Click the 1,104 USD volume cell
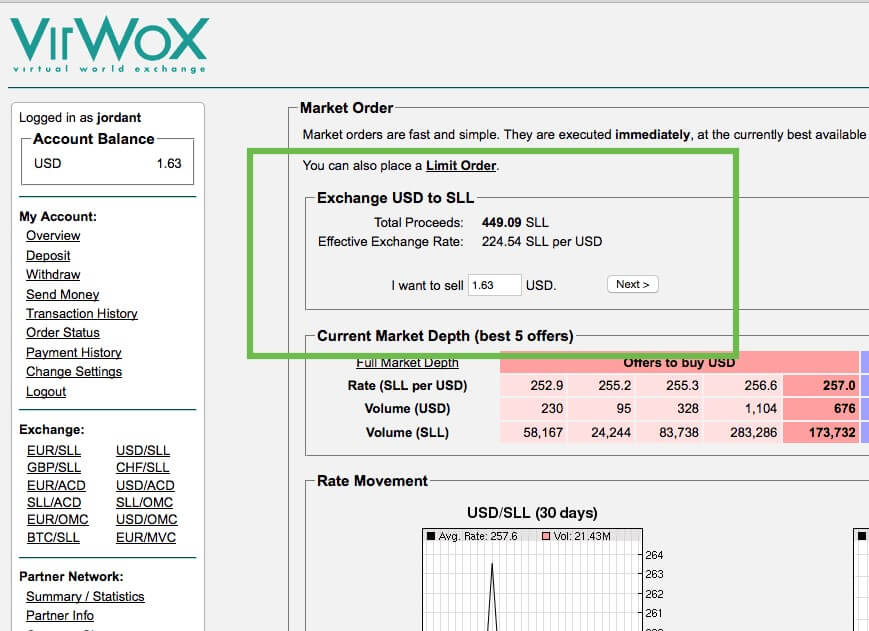 (743, 408)
